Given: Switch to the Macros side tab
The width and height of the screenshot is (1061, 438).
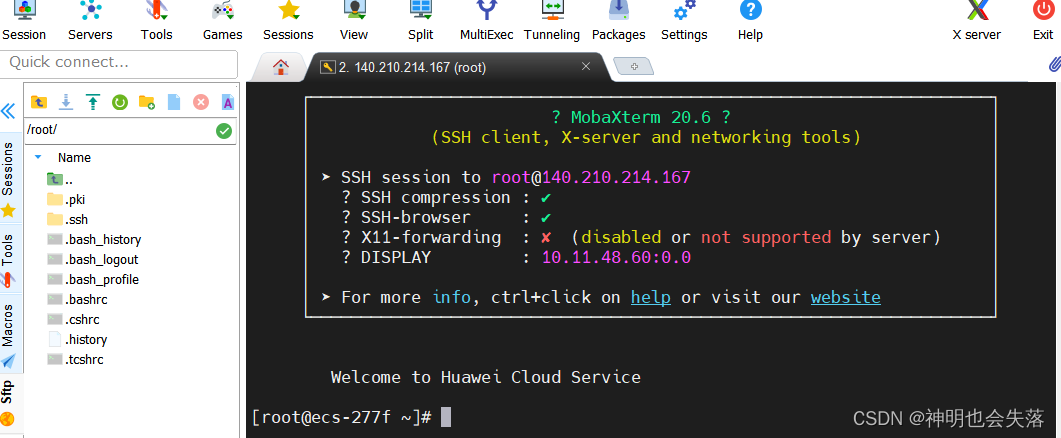Looking at the screenshot, I should coord(8,334).
